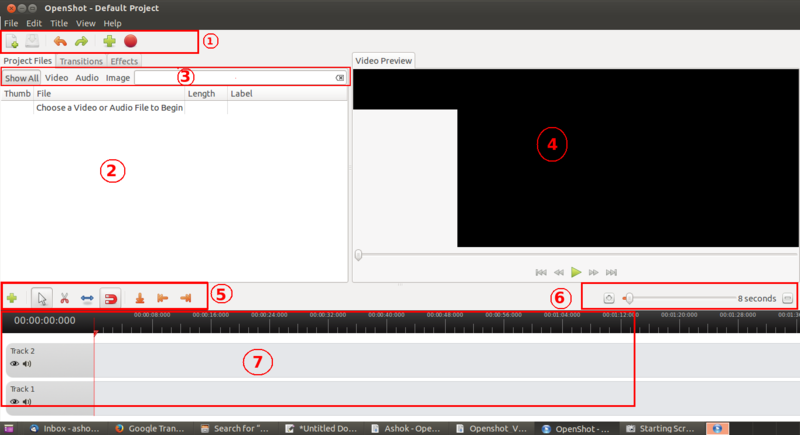The height and width of the screenshot is (435, 800).
Task: Play the video preview
Action: [x=576, y=272]
